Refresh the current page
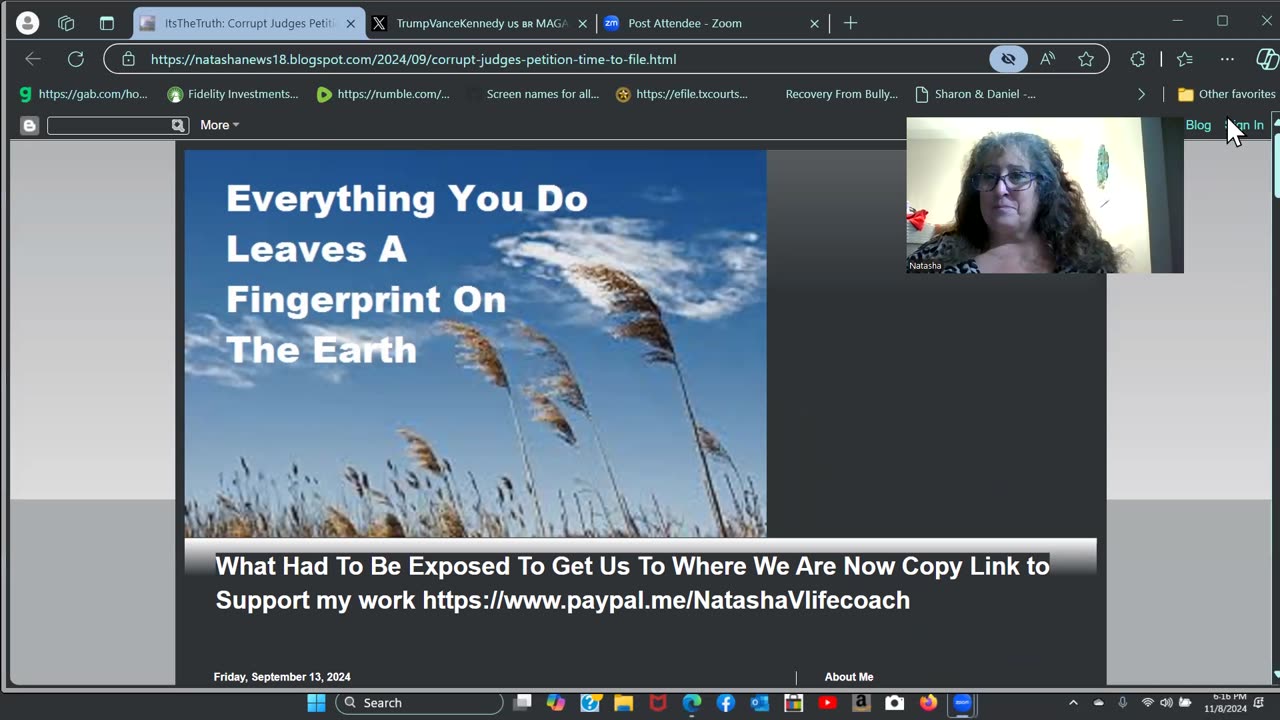The image size is (1280, 720). click(x=75, y=59)
